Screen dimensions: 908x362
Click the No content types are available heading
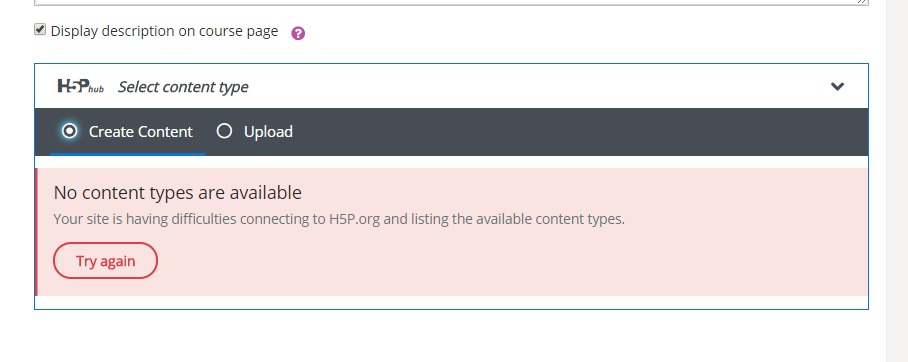(x=178, y=193)
